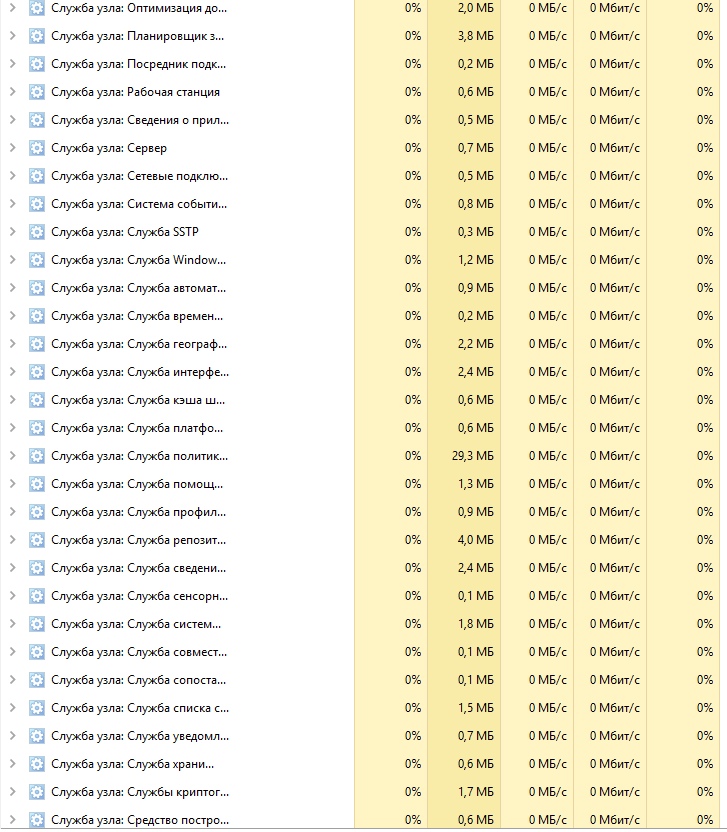Select Служба узла: Служба Window... process
Image resolution: width=727 pixels, height=832 pixels.
(140, 260)
